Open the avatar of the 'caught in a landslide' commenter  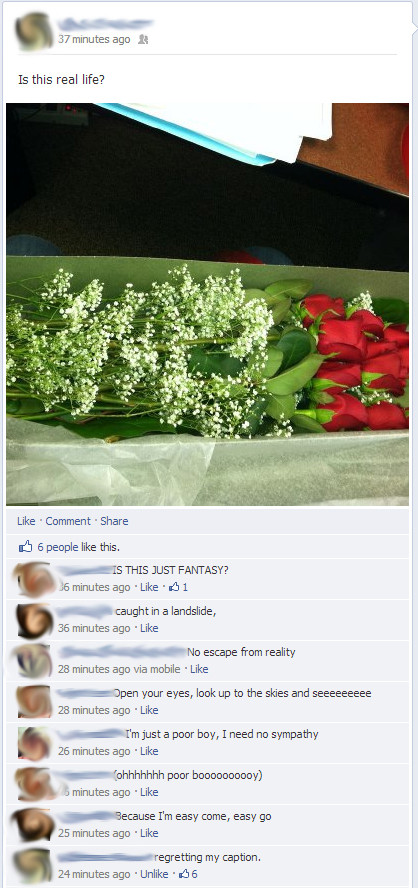click(35, 621)
